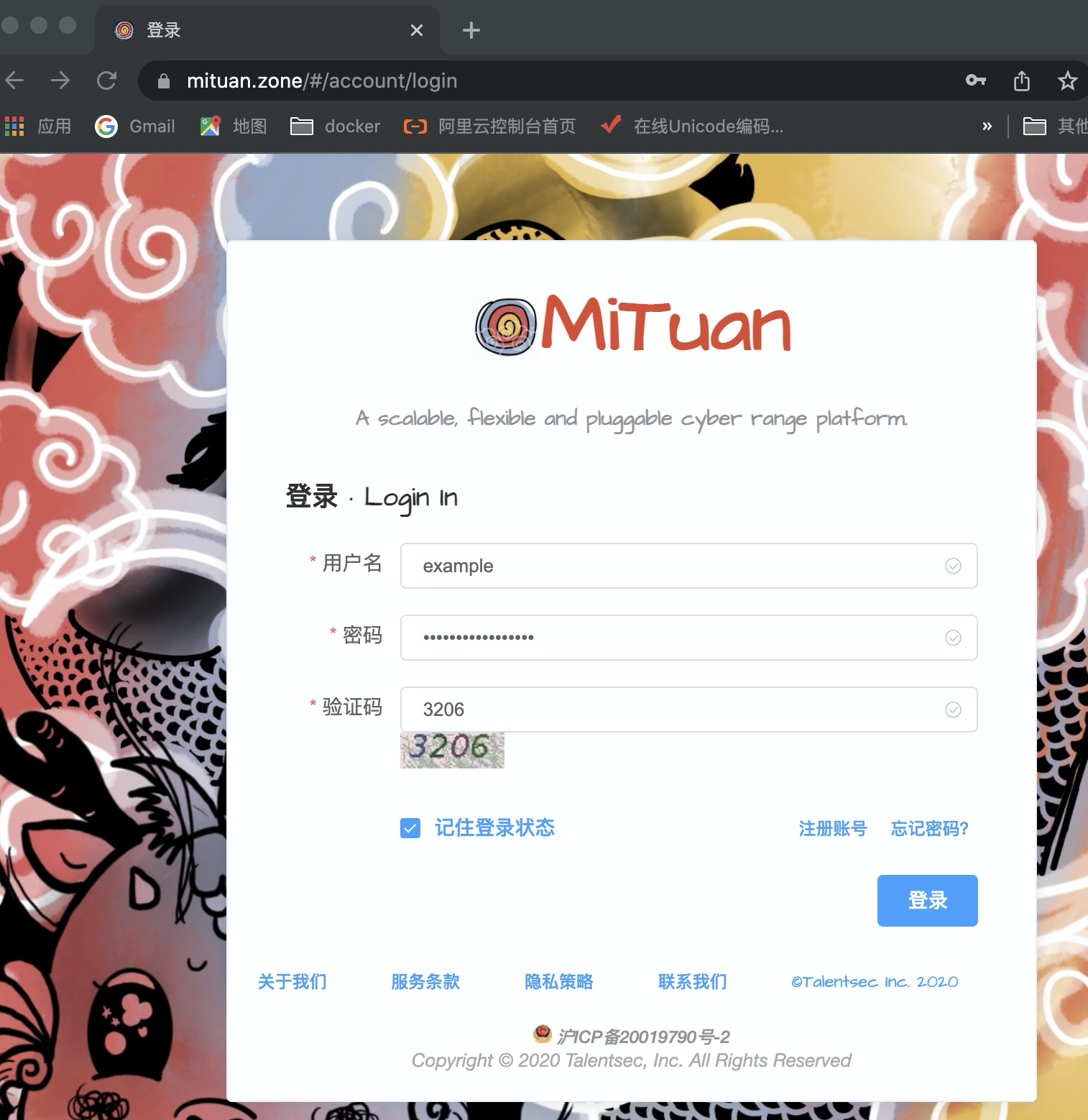Click the 验证码 input field

647,709
